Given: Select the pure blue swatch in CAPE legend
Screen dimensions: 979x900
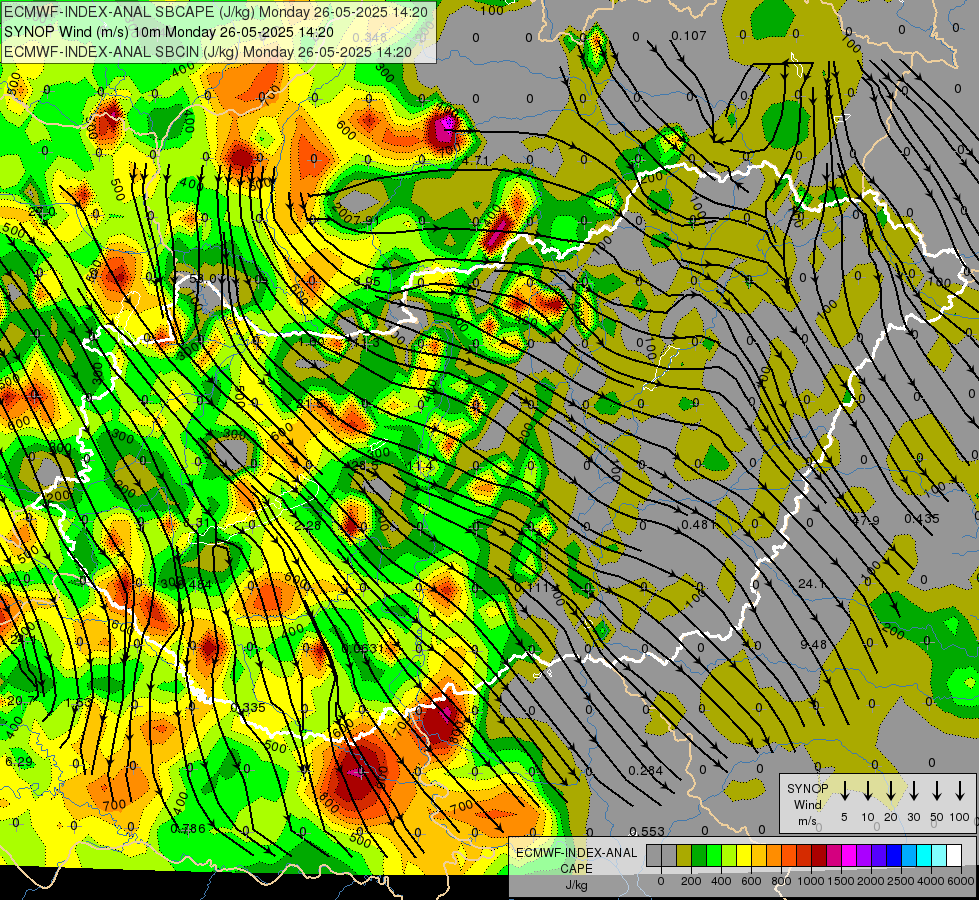Looking at the screenshot, I should 893,856.
